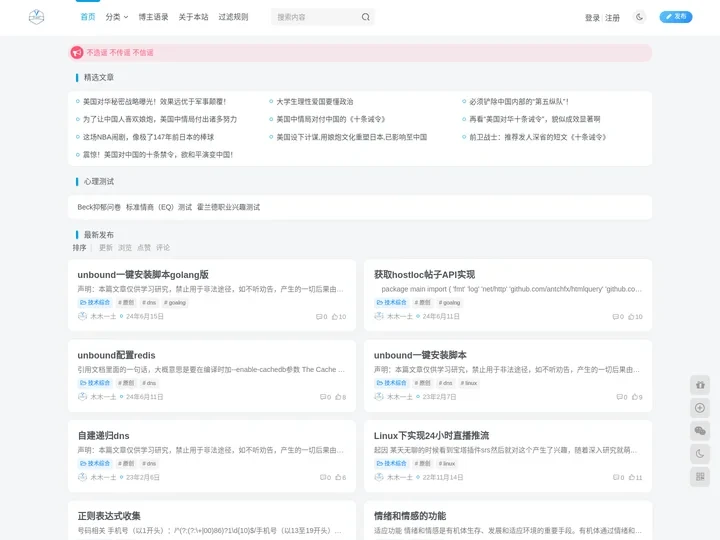The image size is (720, 540).
Task: Click the gift icon in floating sidebar
Action: (700, 385)
